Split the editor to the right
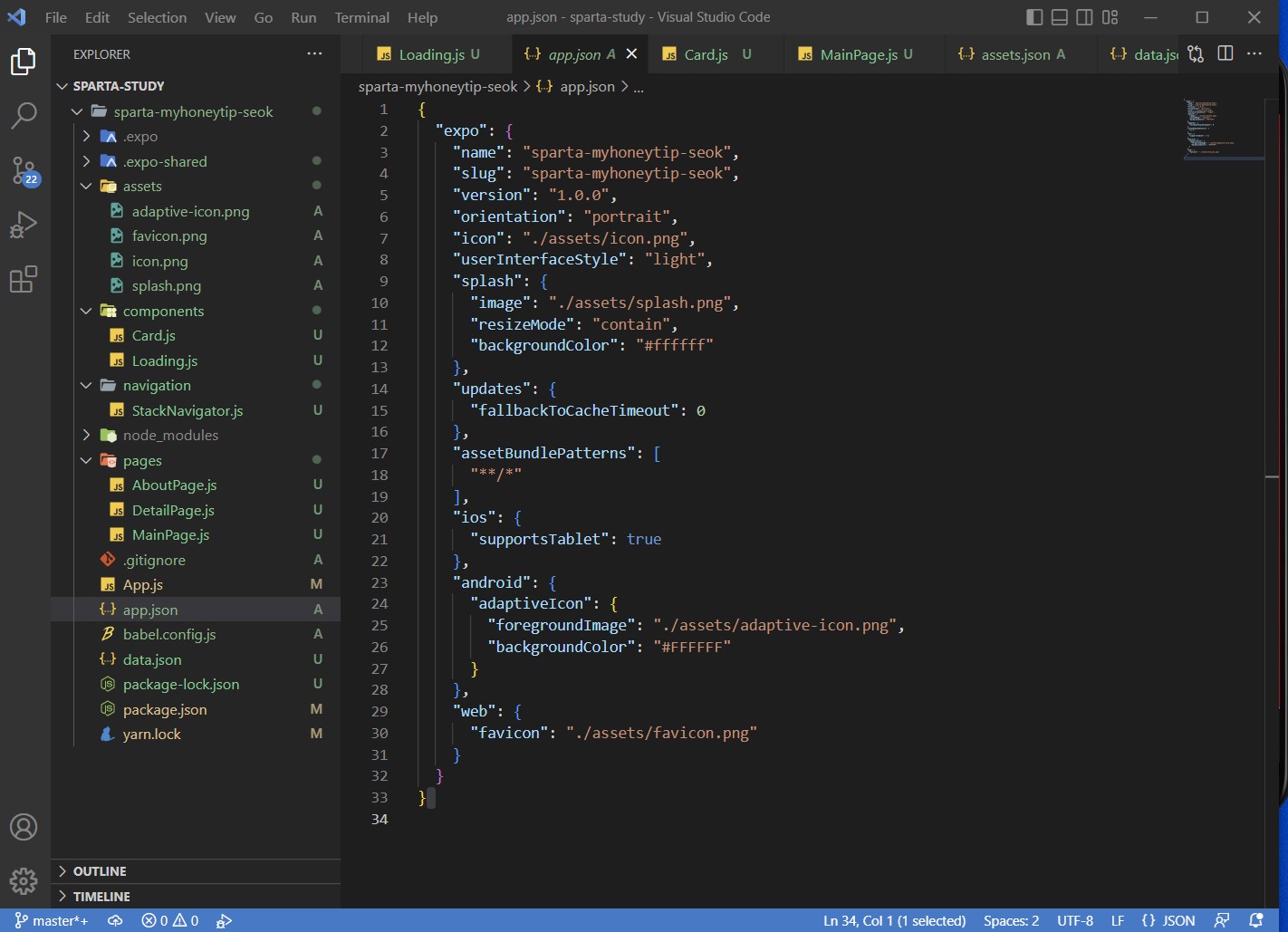 point(1226,53)
